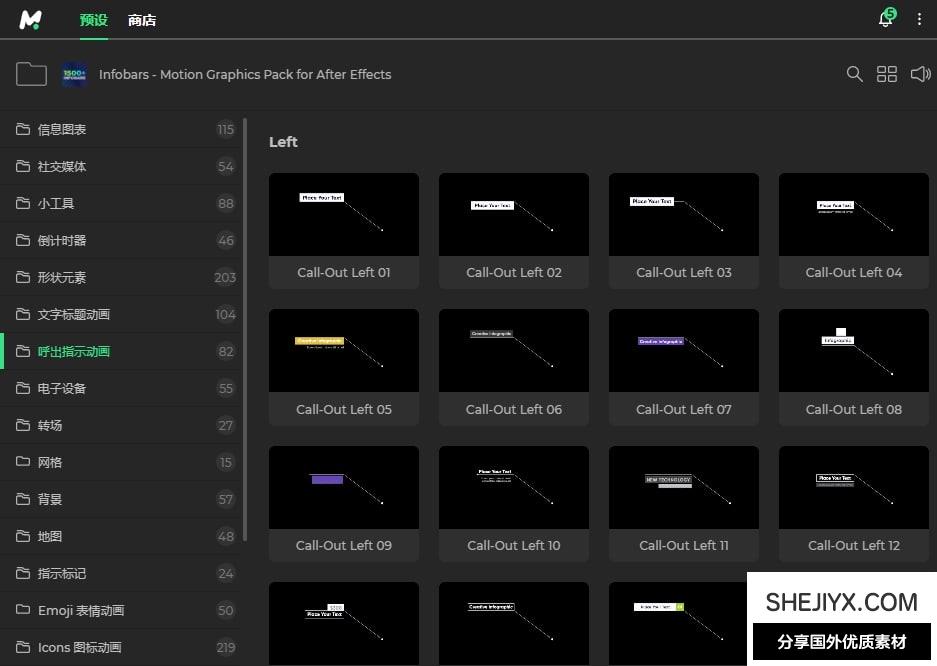Toggle the preview sound speaker icon

[x=920, y=74]
